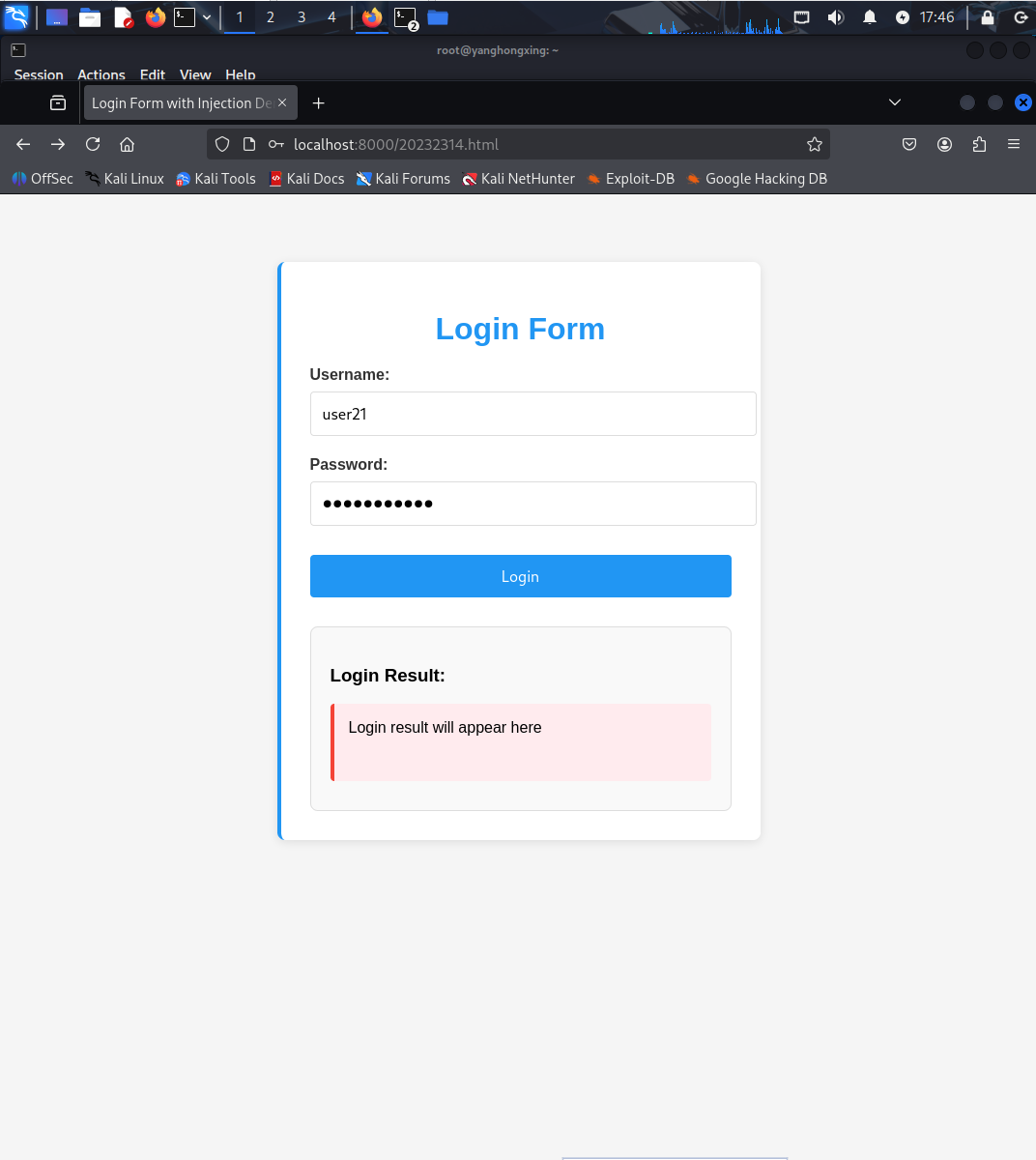This screenshot has width=1036, height=1160.
Task: Open the Exploit-DB bookmark
Action: click(x=630, y=179)
